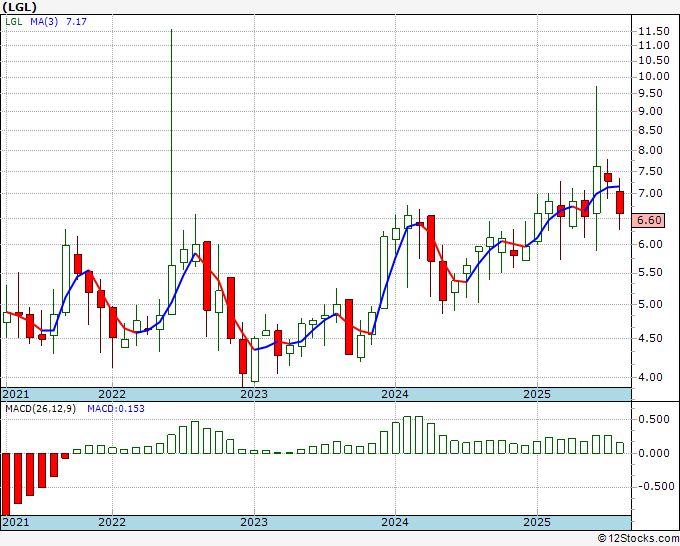
Task: Click the last green MACD histogram bar
Action: (620, 448)
